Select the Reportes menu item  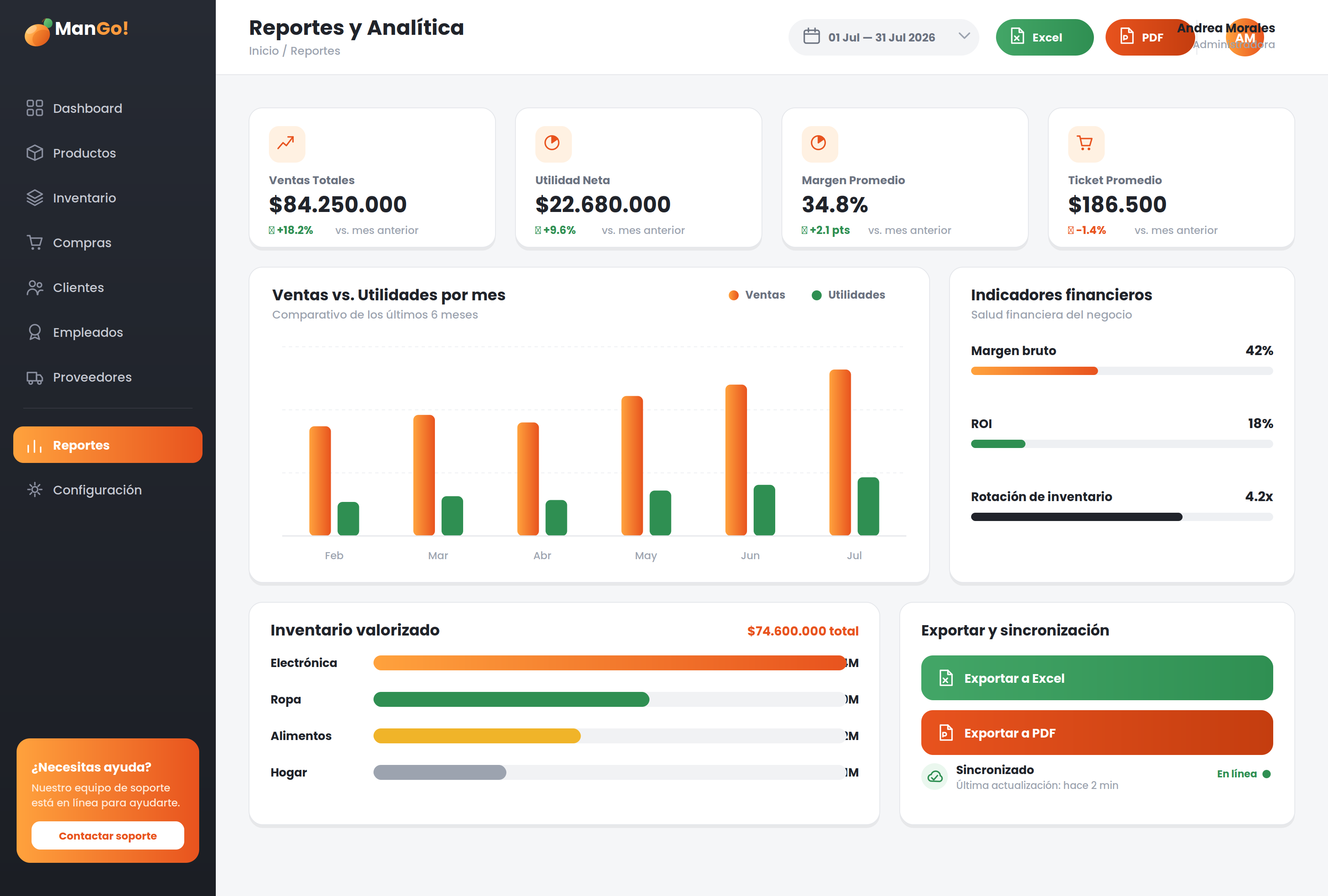(x=108, y=445)
